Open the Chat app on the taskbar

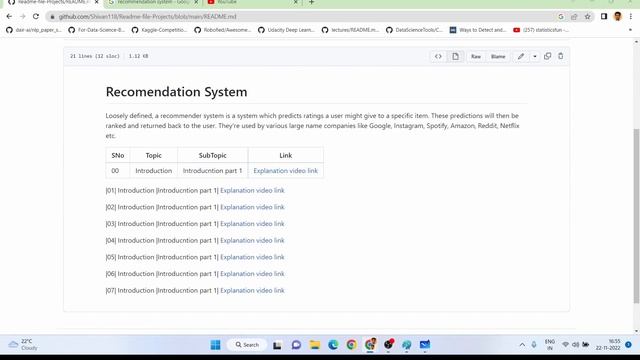(296, 345)
